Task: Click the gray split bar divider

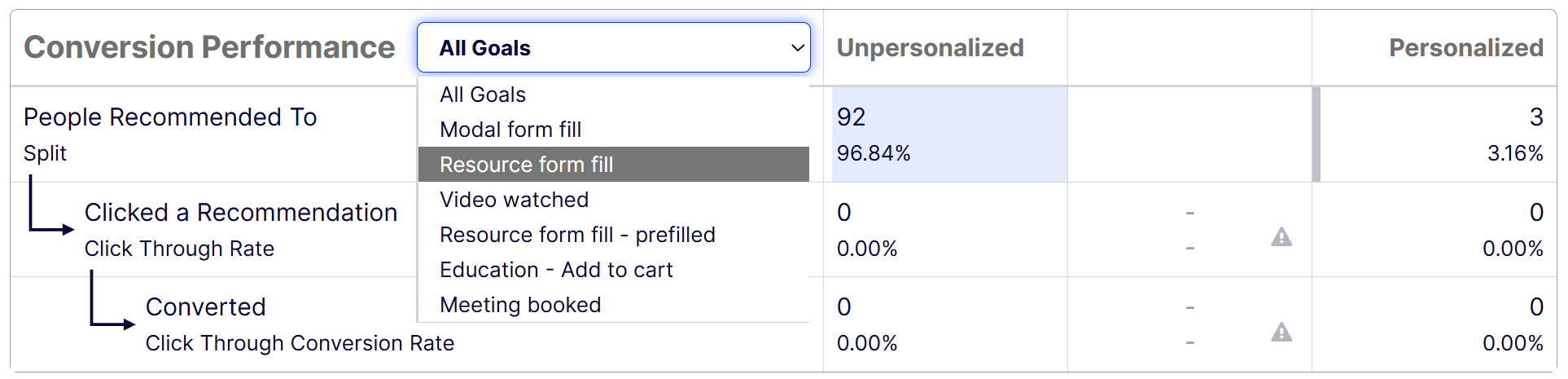Action: pos(1316,134)
